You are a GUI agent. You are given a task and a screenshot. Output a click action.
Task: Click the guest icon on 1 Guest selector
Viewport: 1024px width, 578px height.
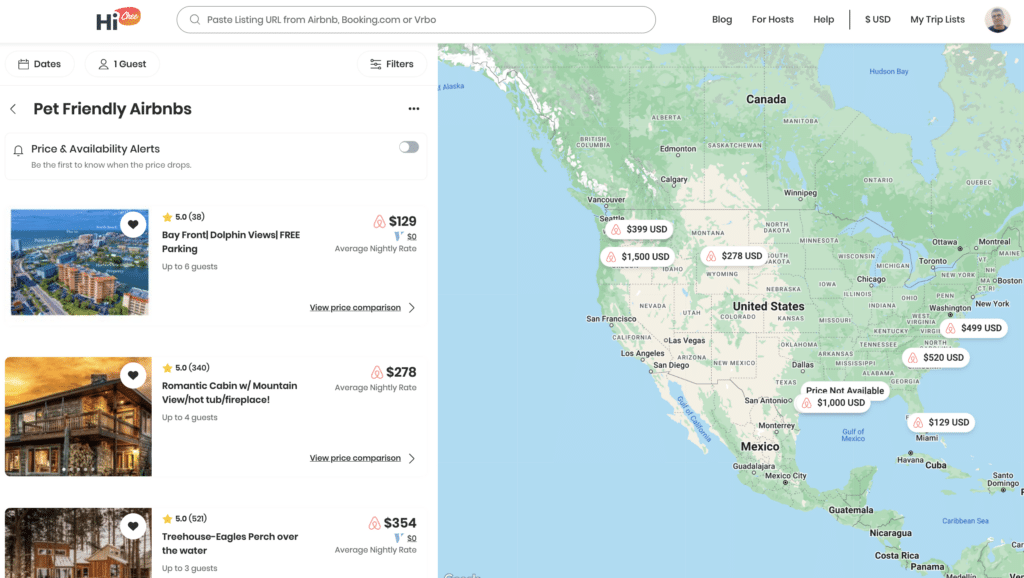[x=103, y=63]
